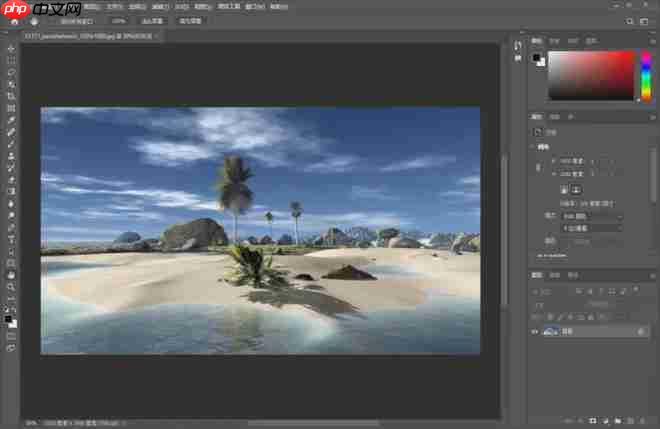Select the Hand tool
Screen dimensions: 660x429
pos(11,275)
